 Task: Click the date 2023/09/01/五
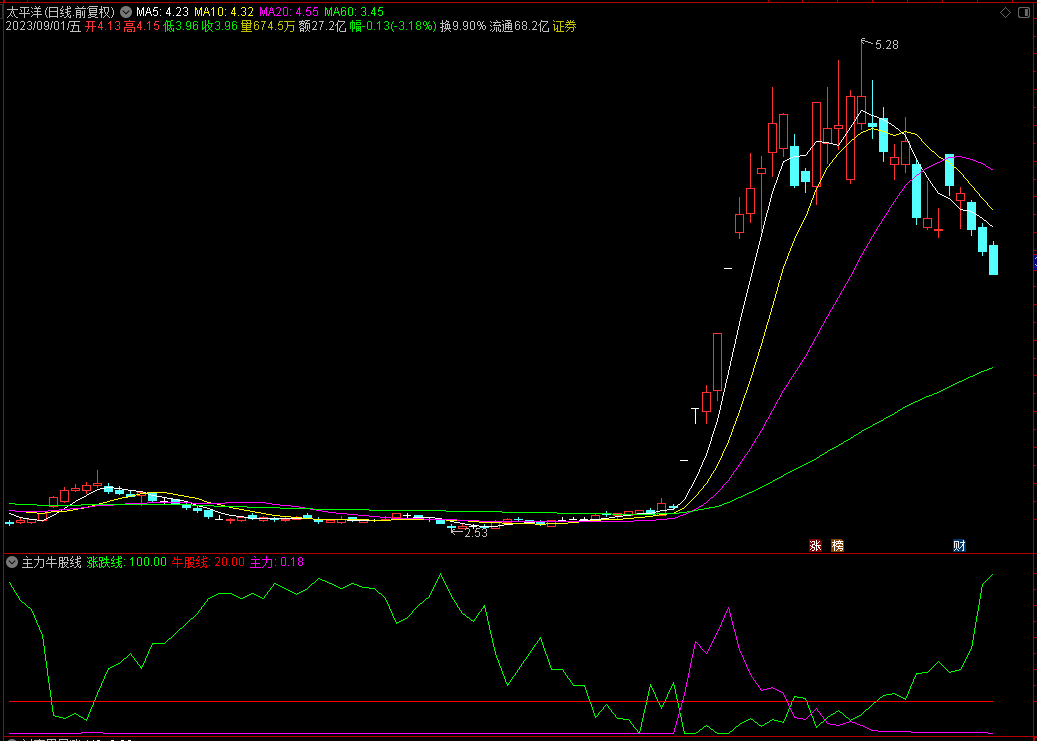tap(43, 26)
